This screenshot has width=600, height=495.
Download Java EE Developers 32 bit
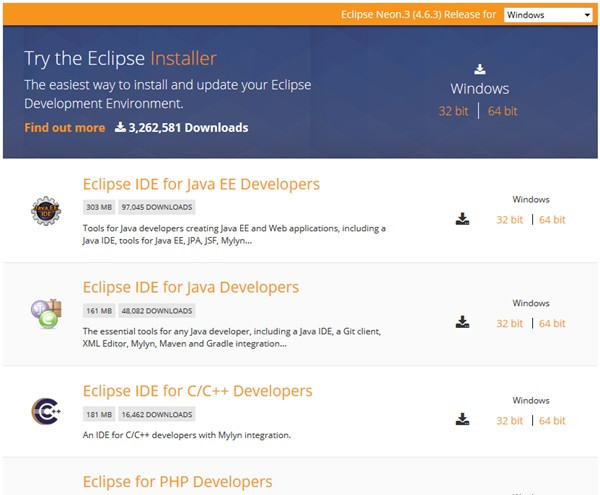(x=509, y=220)
